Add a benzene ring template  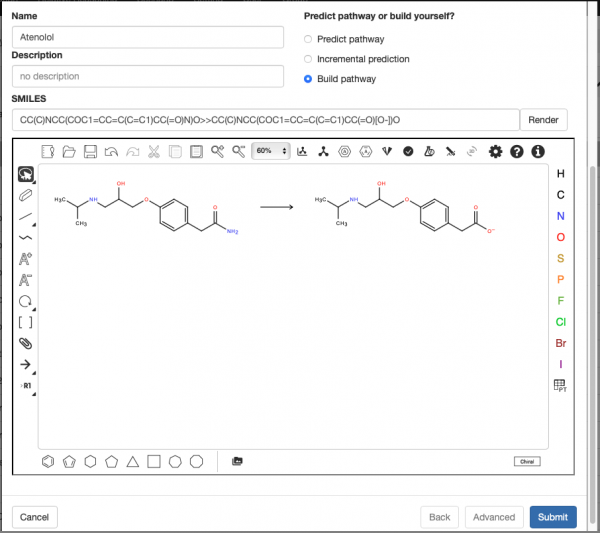click(48, 461)
